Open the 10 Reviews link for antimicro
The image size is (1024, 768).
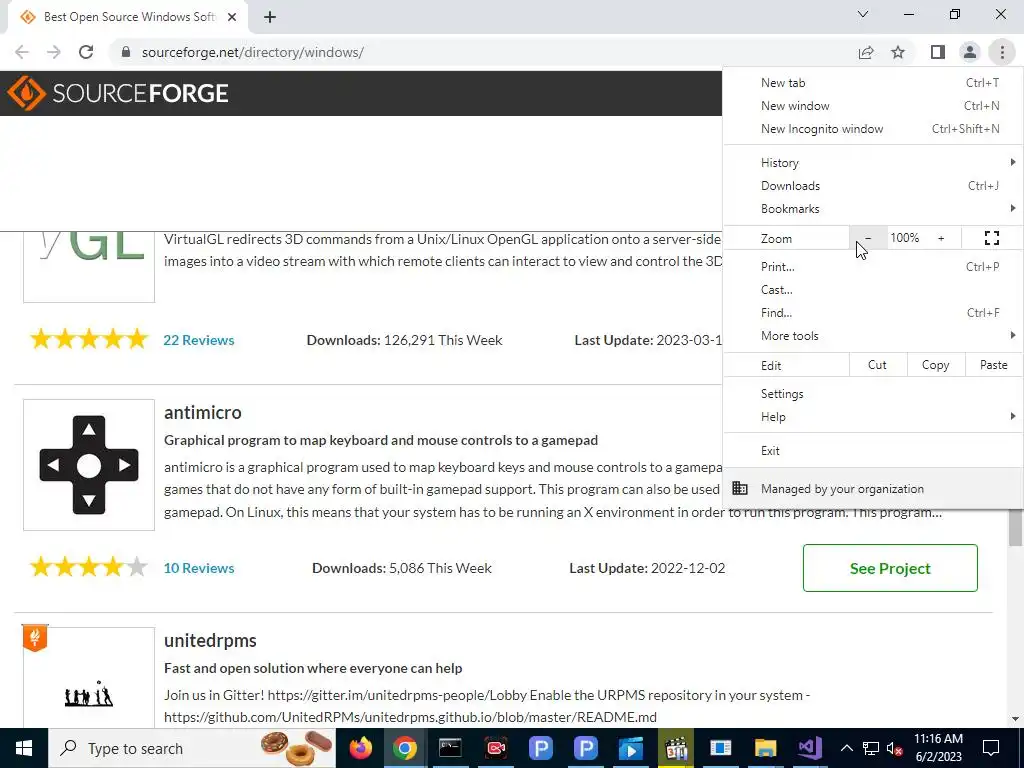pos(199,568)
